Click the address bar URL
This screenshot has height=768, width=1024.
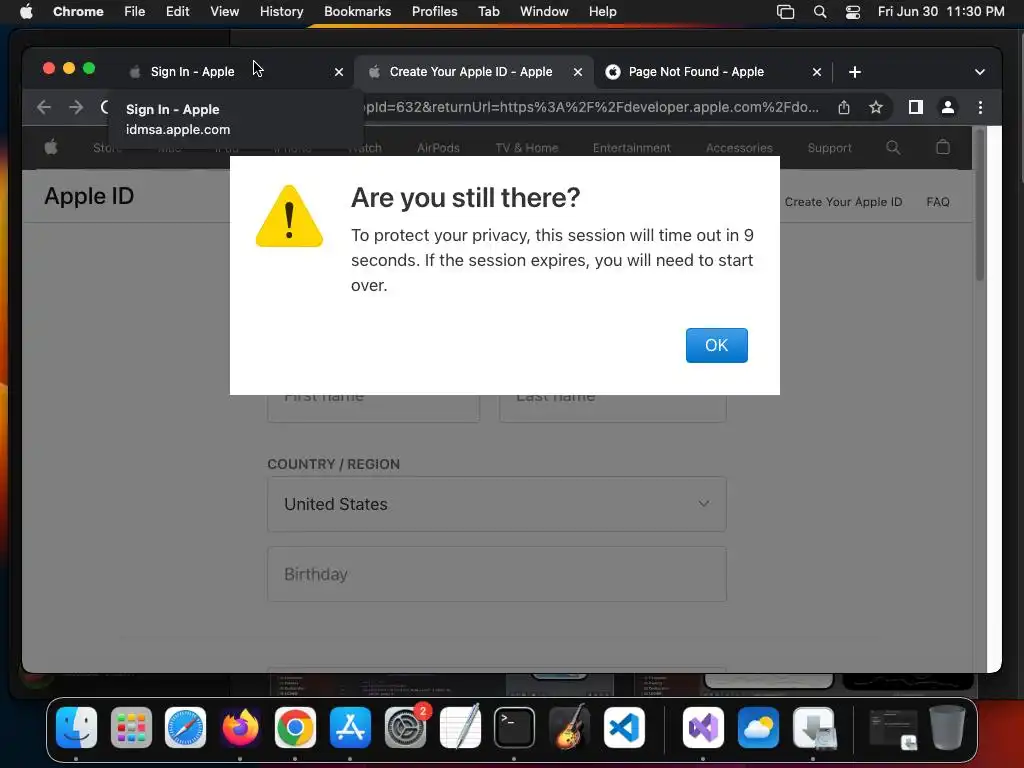(591, 107)
